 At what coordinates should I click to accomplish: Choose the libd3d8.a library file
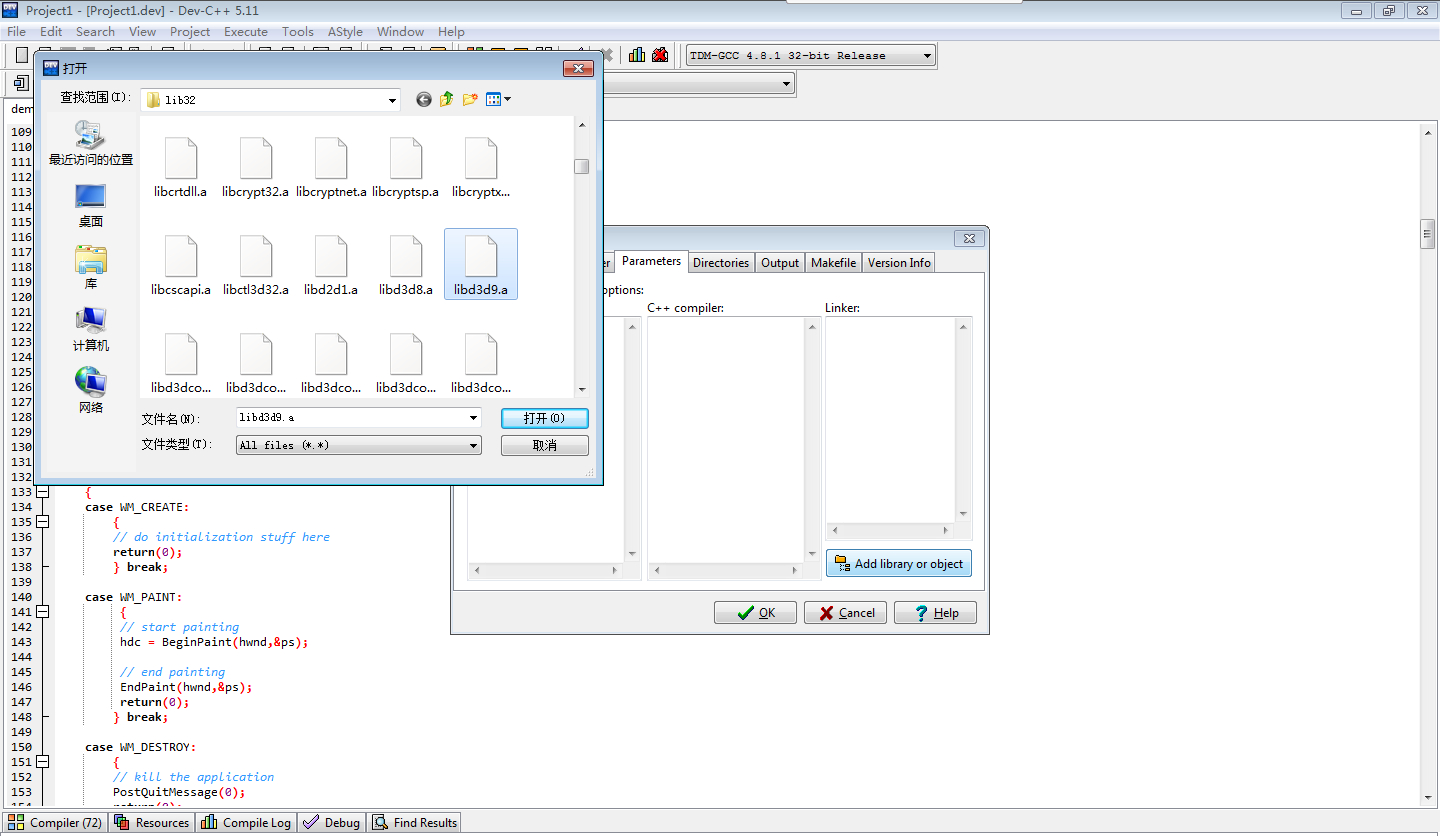[x=406, y=266]
